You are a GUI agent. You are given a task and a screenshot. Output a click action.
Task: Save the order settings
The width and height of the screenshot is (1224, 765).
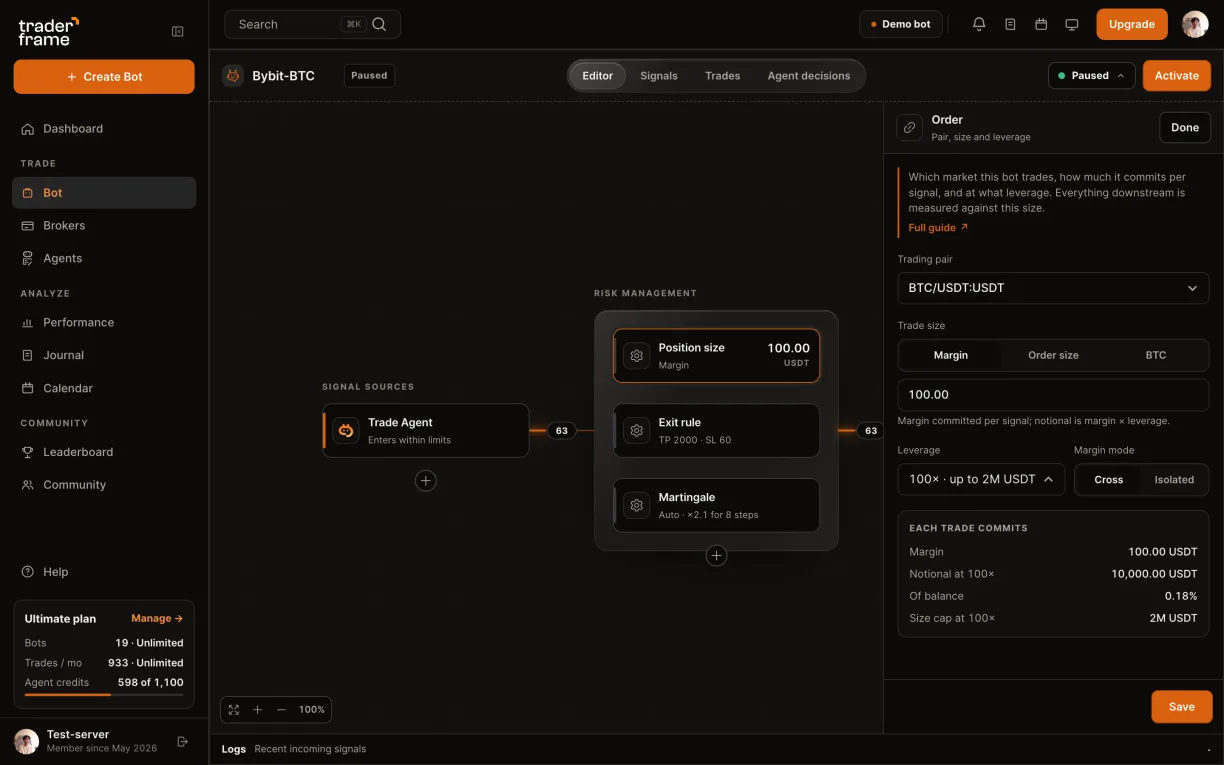click(x=1182, y=707)
